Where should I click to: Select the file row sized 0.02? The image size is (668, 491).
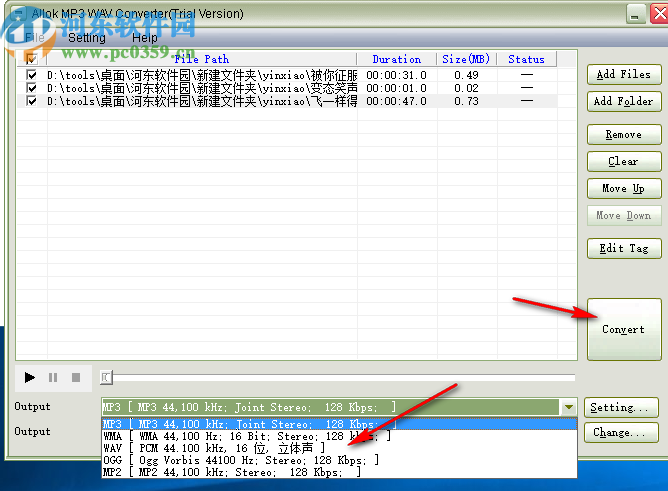(x=287, y=88)
